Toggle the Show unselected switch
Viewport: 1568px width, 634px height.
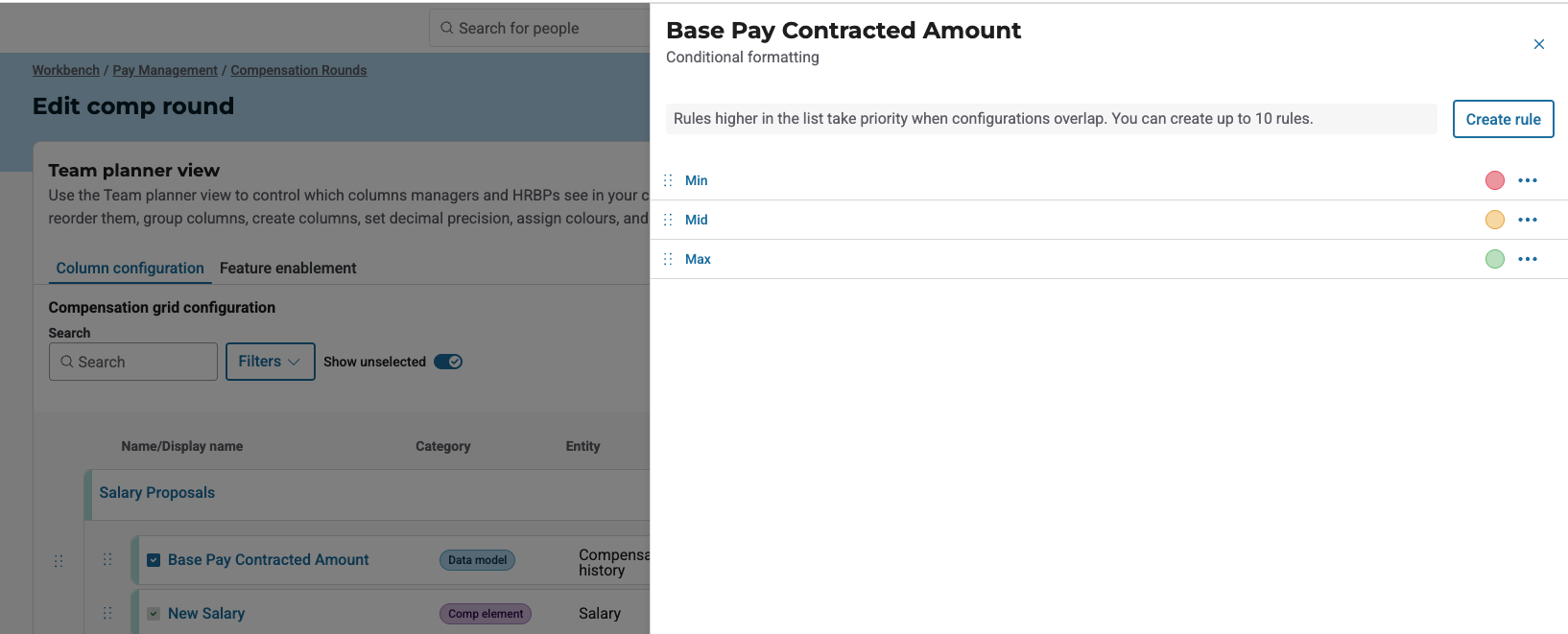448,362
